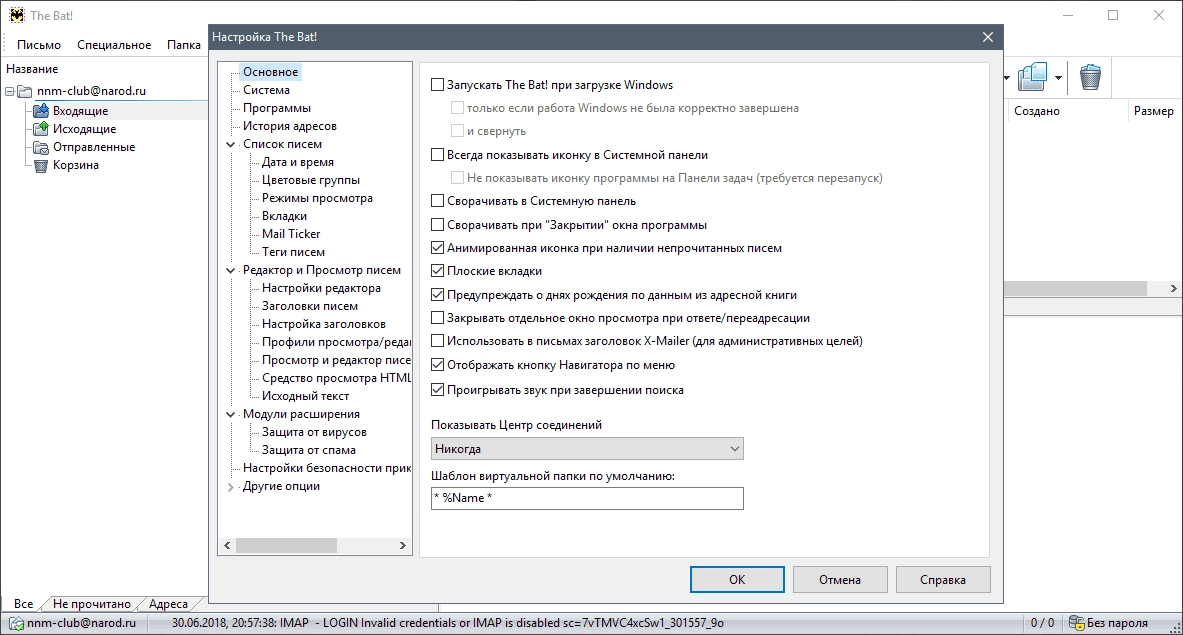Close the Настройка The Bat! dialog
1183x635 pixels.
[988, 37]
